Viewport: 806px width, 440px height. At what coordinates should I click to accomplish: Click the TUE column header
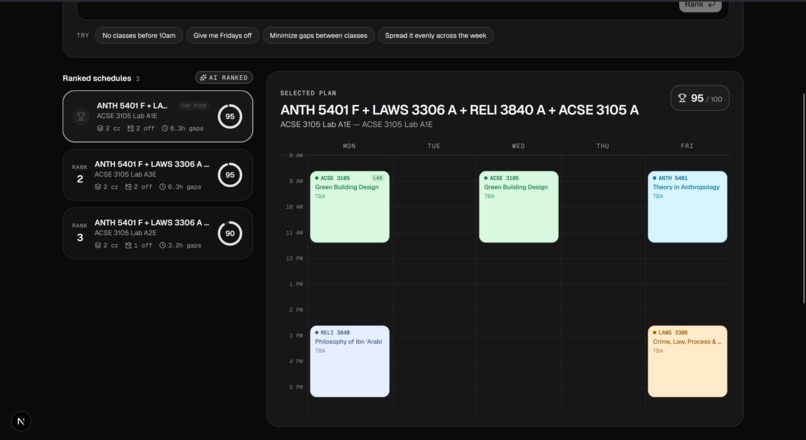click(434, 146)
